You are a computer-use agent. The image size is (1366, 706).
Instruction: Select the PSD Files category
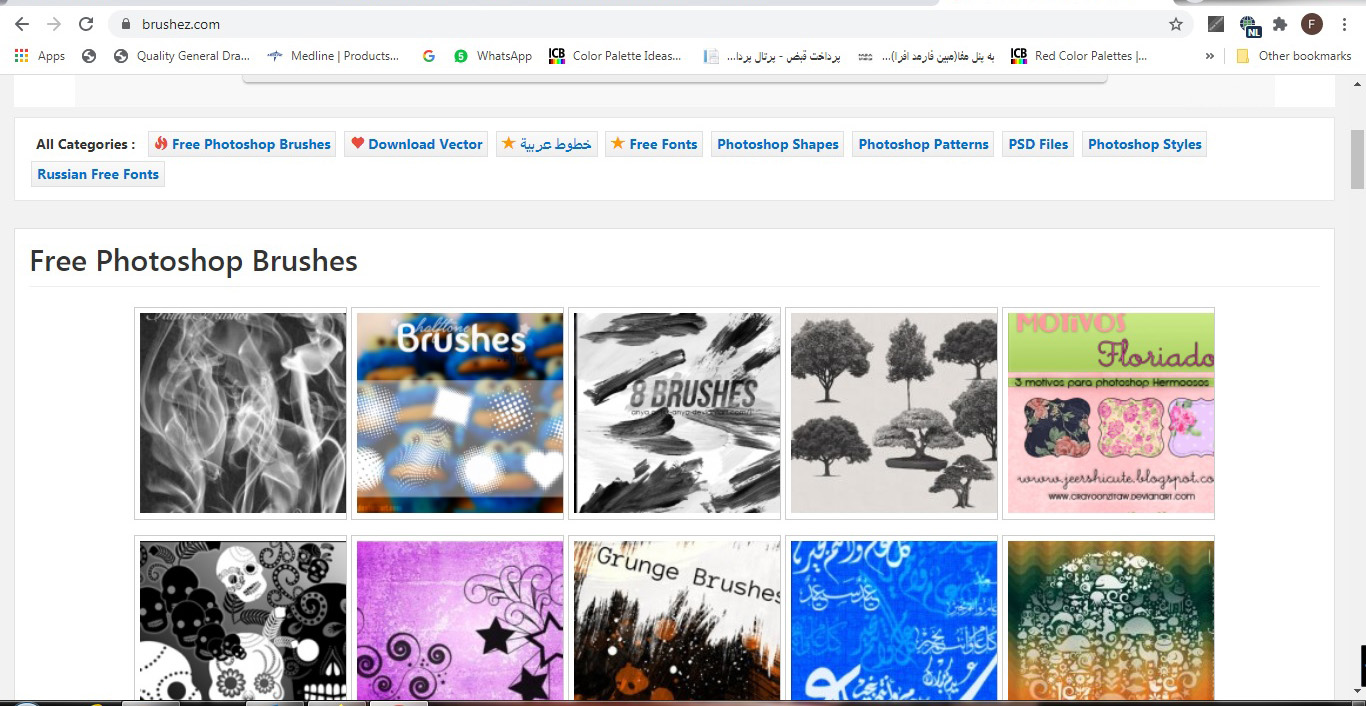point(1038,144)
